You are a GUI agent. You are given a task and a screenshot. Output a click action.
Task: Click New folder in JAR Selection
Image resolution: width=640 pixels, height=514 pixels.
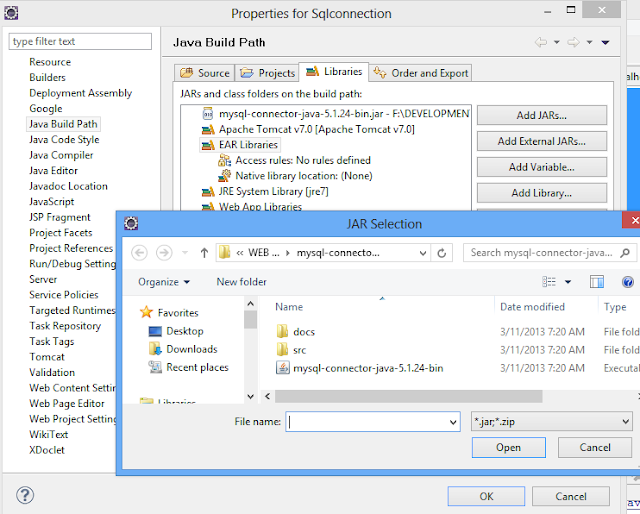(x=241, y=282)
